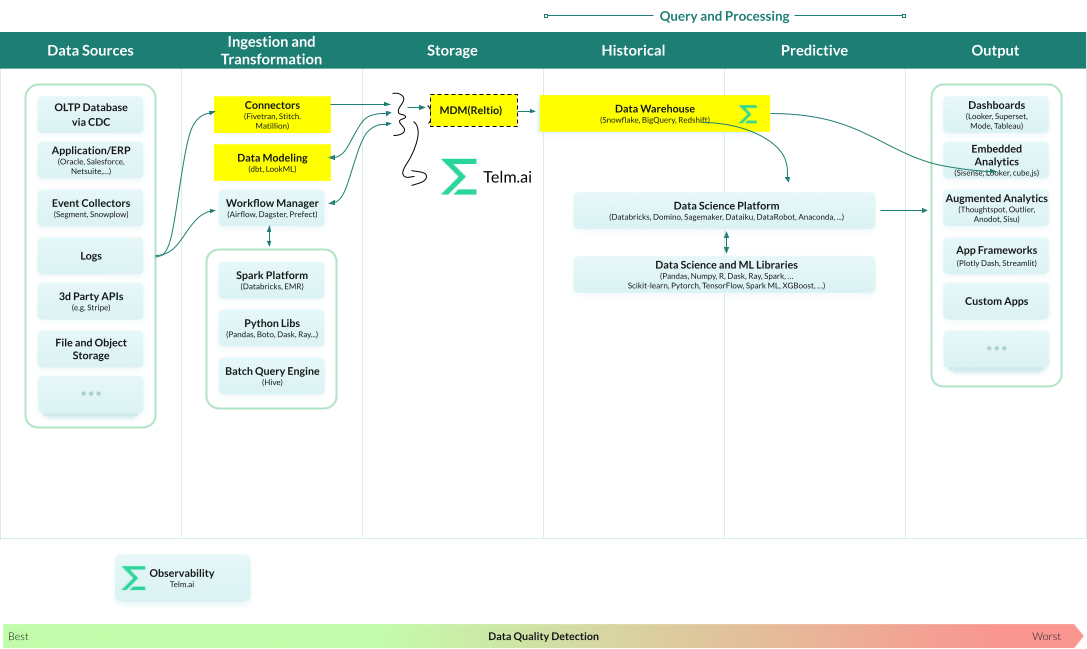Viewport: 1087px width, 649px height.
Task: Click the Data Sources column header
Action: 90,51
